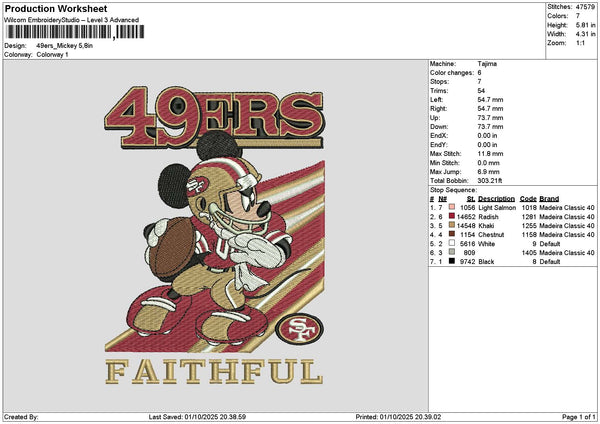Click the Radish stitch count 14652
The image size is (600, 424).
point(466,217)
